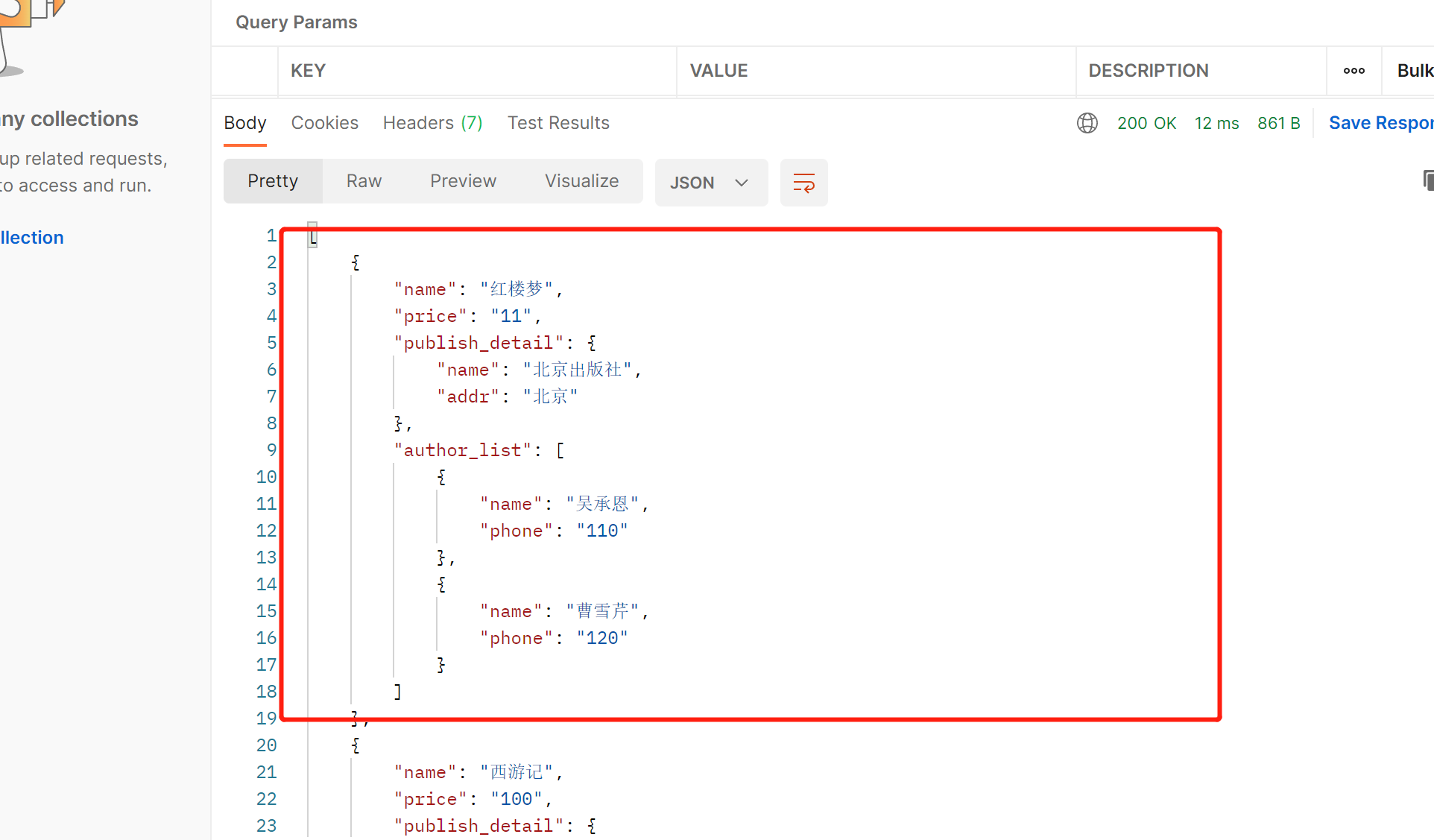The height and width of the screenshot is (840, 1434).
Task: Click the word wrap icon
Action: pos(803,183)
